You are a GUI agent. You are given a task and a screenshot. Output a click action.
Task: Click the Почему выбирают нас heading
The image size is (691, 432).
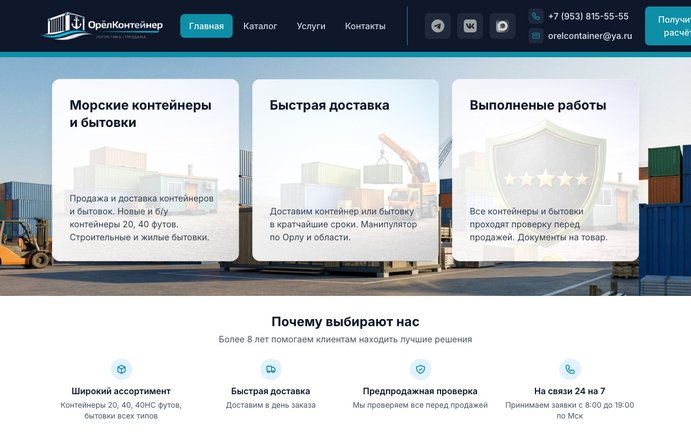[345, 322]
